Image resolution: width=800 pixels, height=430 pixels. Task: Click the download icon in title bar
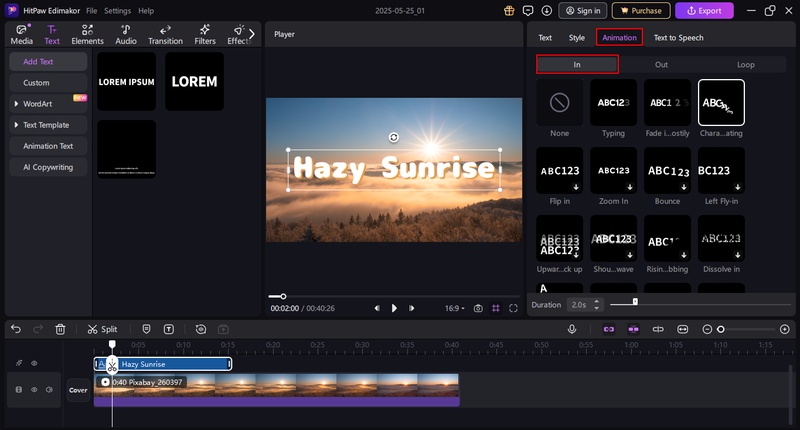pos(546,10)
